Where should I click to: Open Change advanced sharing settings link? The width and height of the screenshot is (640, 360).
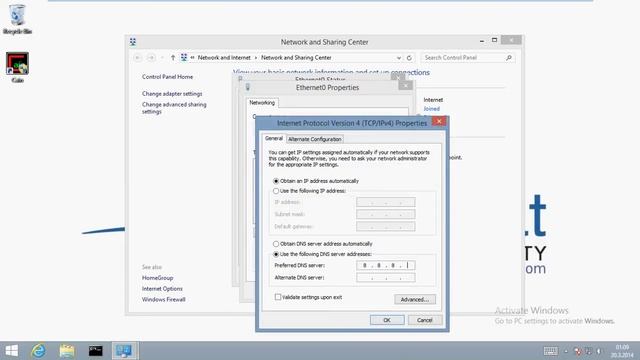click(x=174, y=108)
